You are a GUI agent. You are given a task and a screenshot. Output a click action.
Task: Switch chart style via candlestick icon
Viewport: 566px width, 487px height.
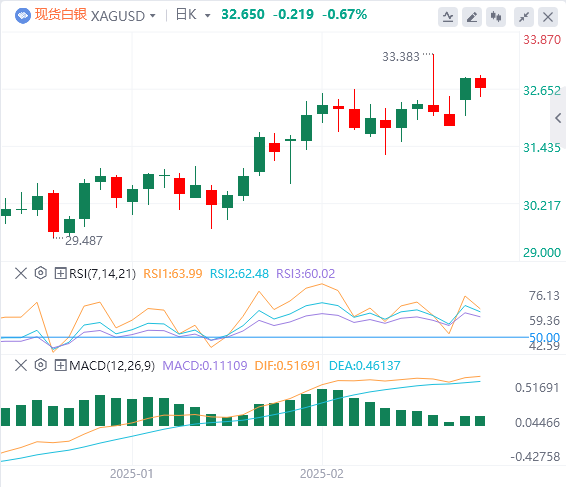pos(496,17)
